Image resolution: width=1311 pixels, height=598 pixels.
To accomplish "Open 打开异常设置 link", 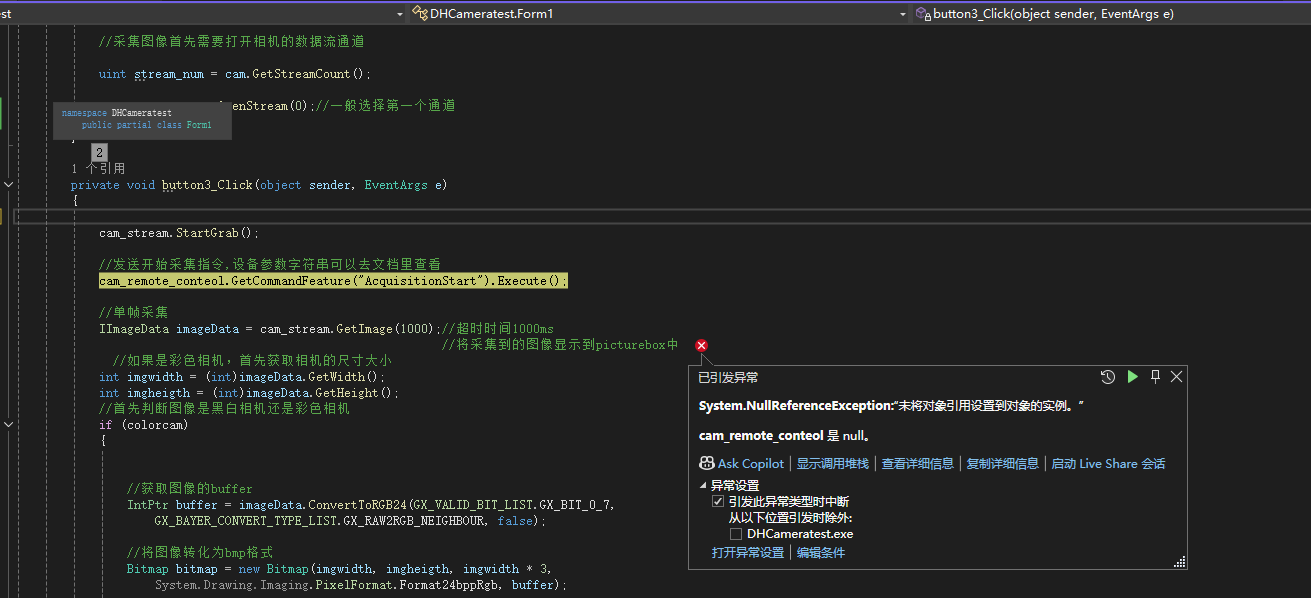I will click(x=748, y=553).
